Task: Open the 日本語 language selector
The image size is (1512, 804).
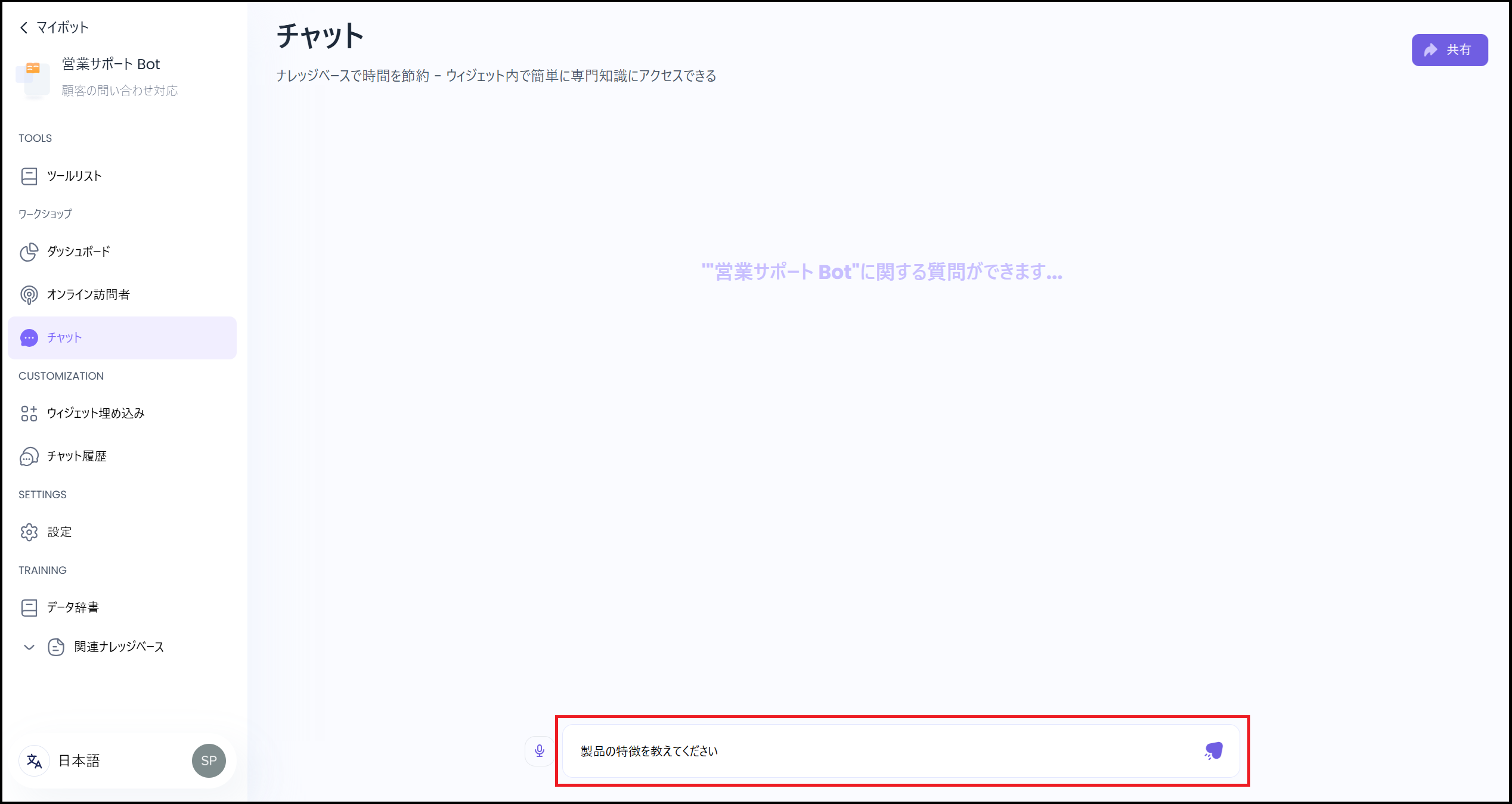Action: (x=79, y=761)
